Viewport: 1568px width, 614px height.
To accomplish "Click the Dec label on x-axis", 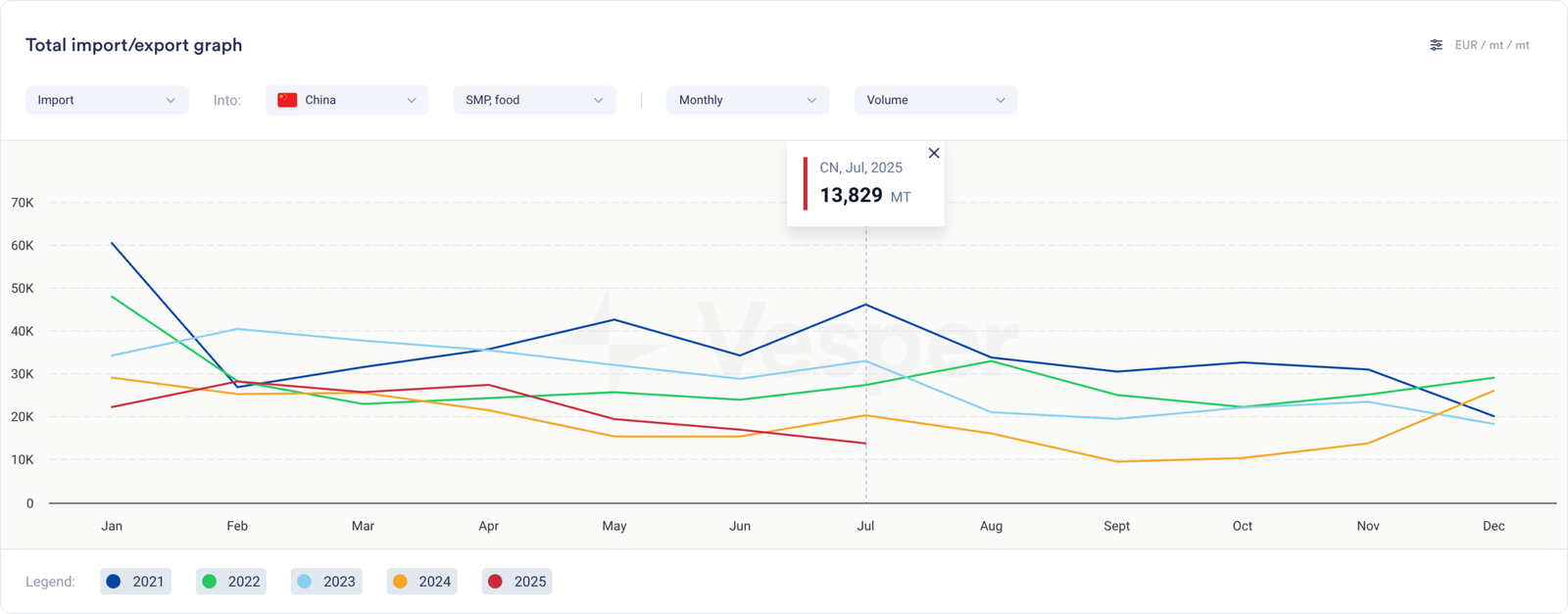I will 1494,526.
